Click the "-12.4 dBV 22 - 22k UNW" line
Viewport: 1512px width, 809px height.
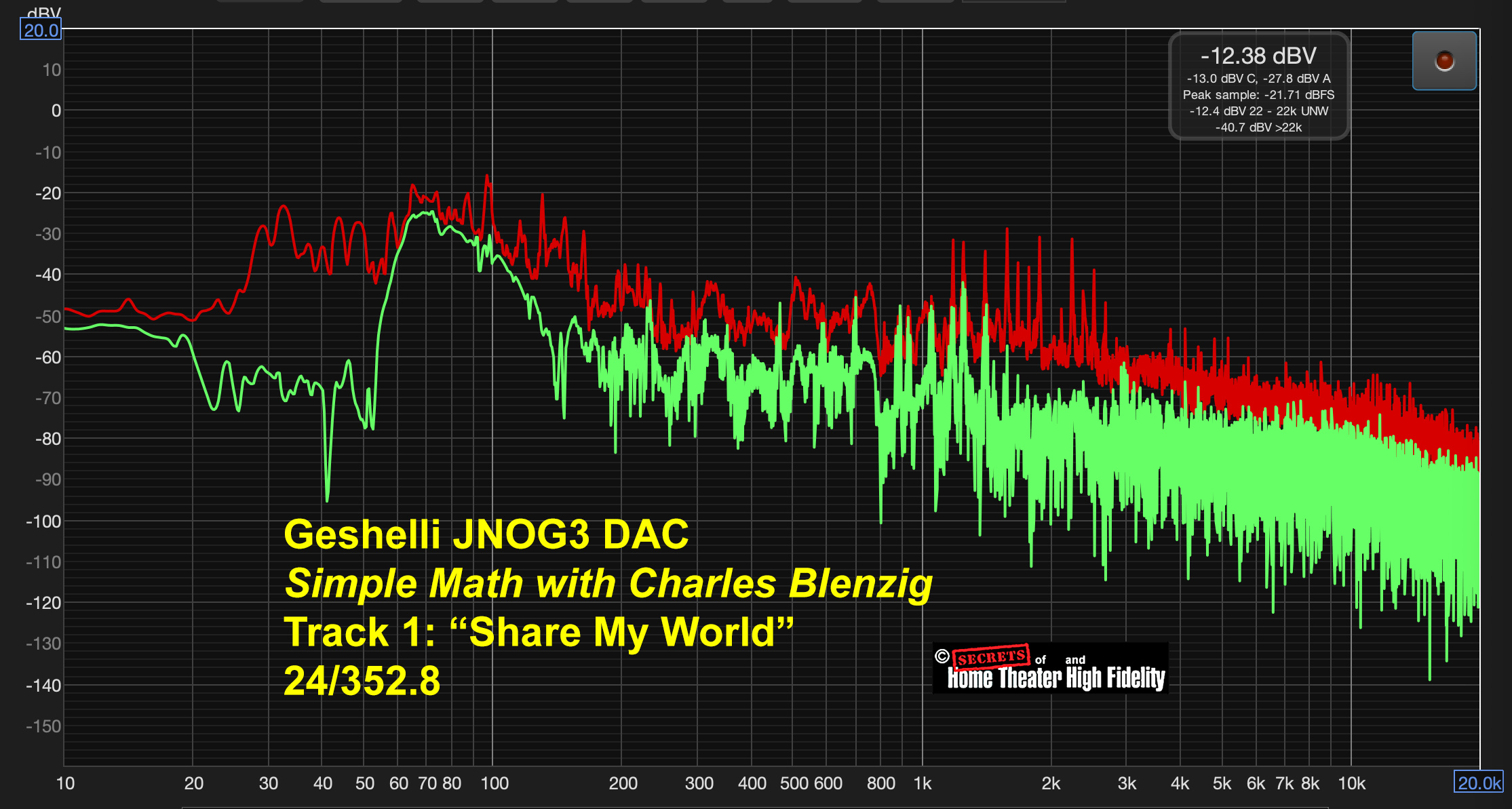point(1258,111)
